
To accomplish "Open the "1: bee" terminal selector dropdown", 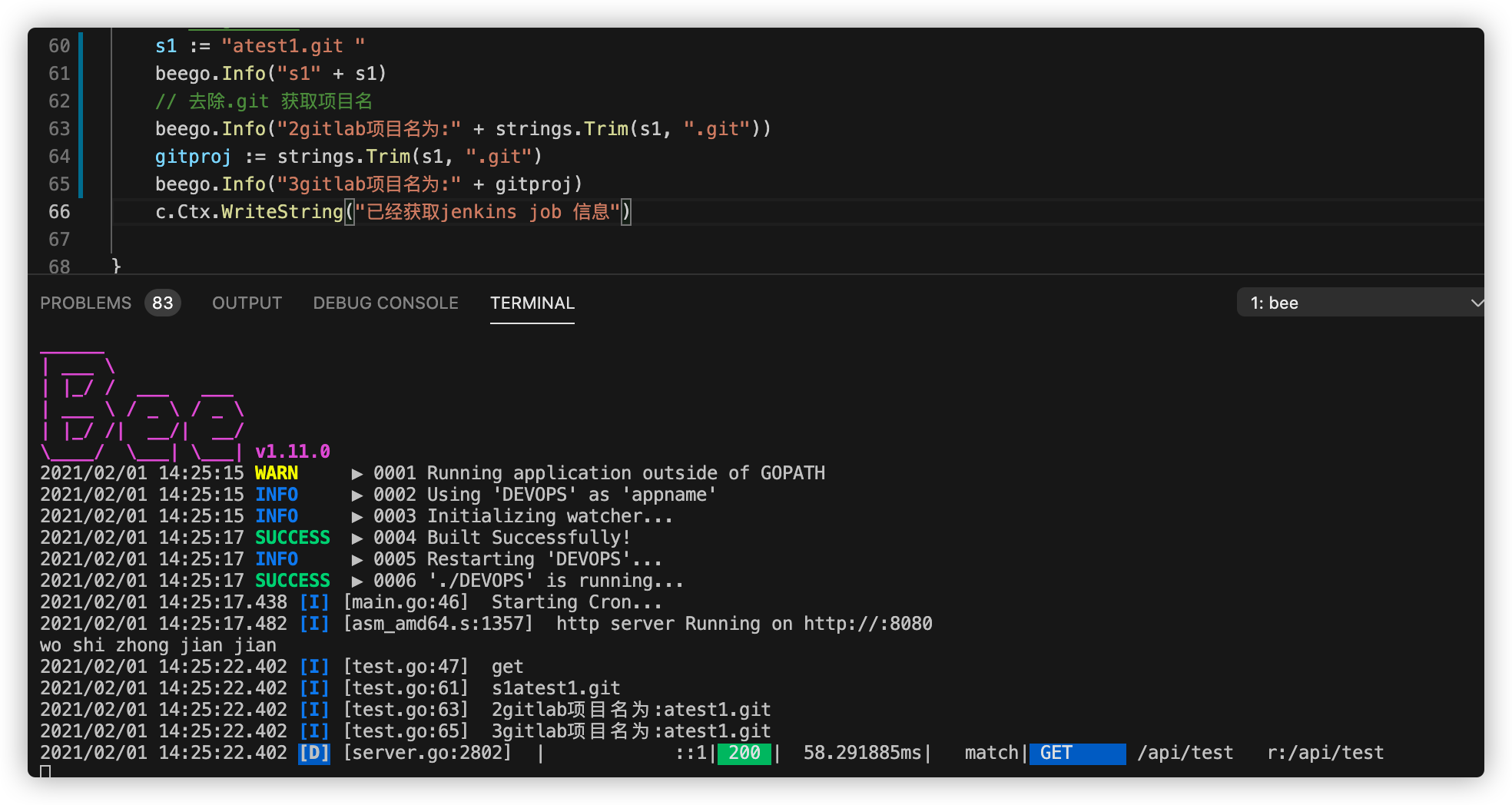I will pyautogui.click(x=1360, y=302).
